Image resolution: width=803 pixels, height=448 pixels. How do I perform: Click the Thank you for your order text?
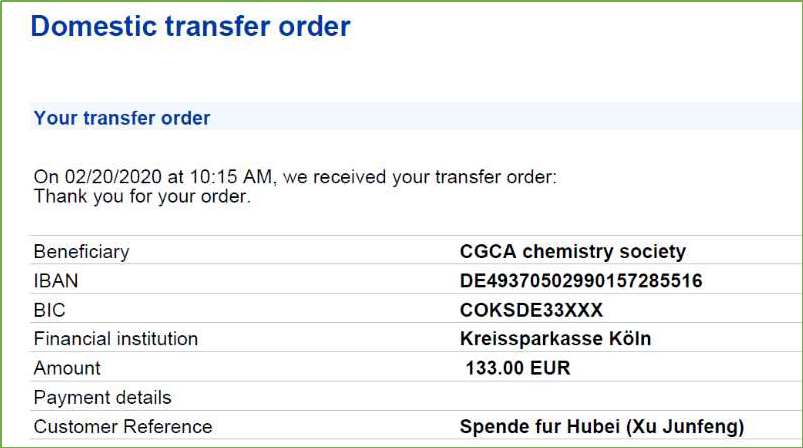coord(142,197)
